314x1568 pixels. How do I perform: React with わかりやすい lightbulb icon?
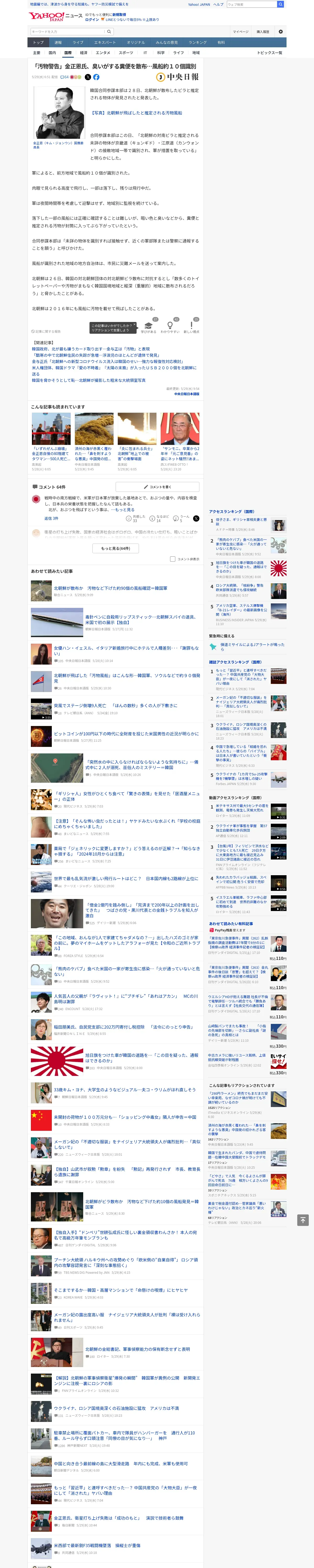(170, 326)
